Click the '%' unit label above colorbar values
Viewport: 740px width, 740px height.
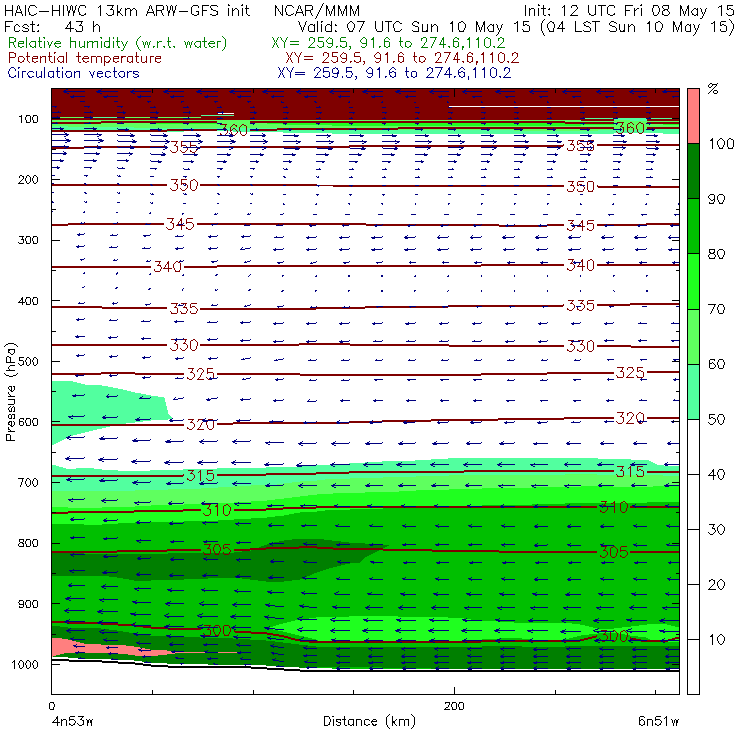click(x=713, y=89)
